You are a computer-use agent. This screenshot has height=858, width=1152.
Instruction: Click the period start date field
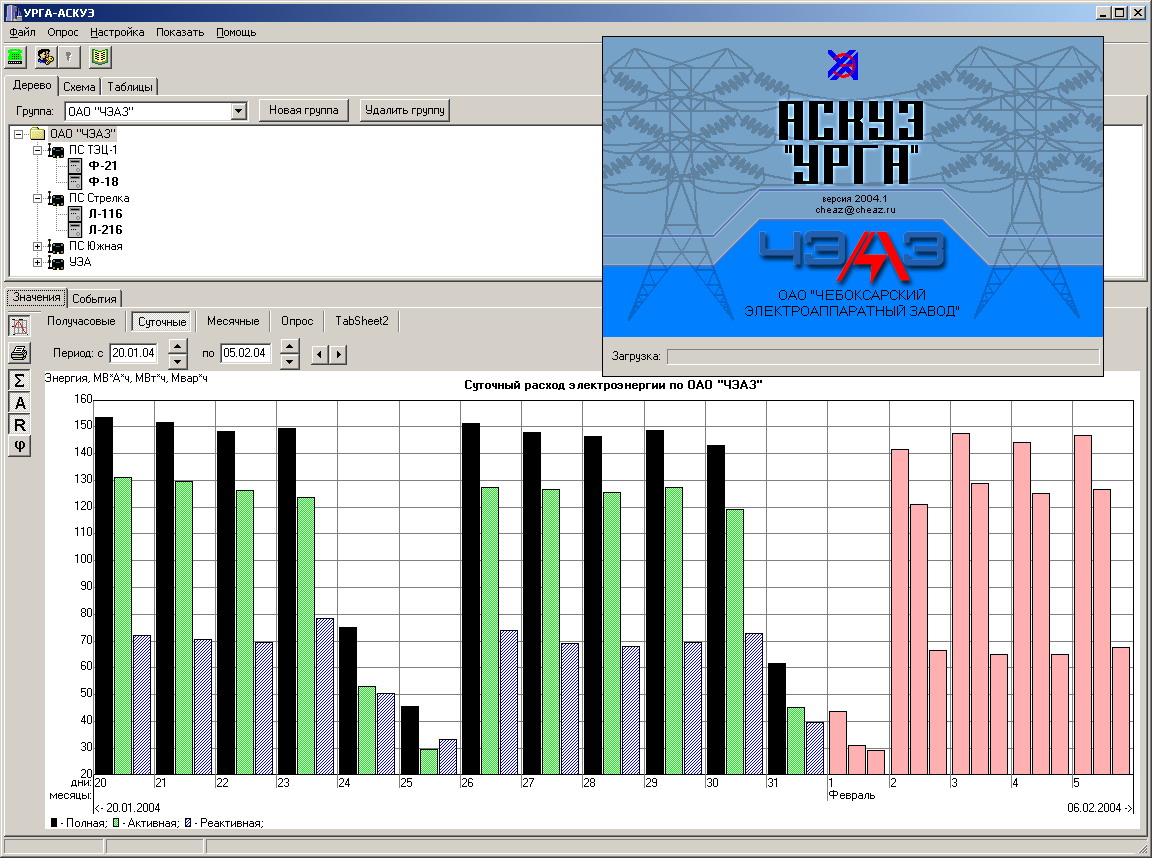134,353
